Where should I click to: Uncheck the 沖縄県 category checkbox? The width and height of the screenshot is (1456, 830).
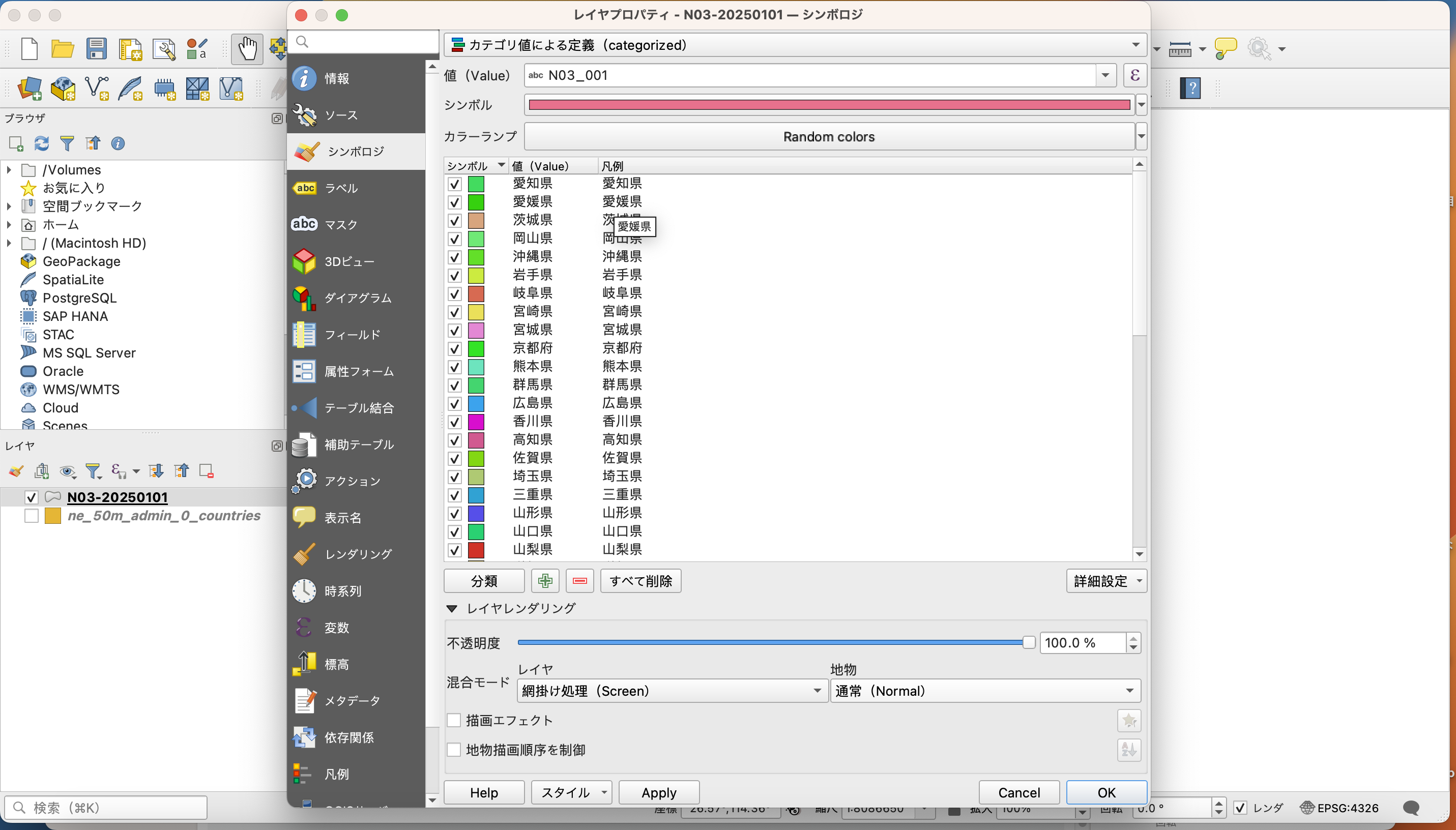click(454, 257)
